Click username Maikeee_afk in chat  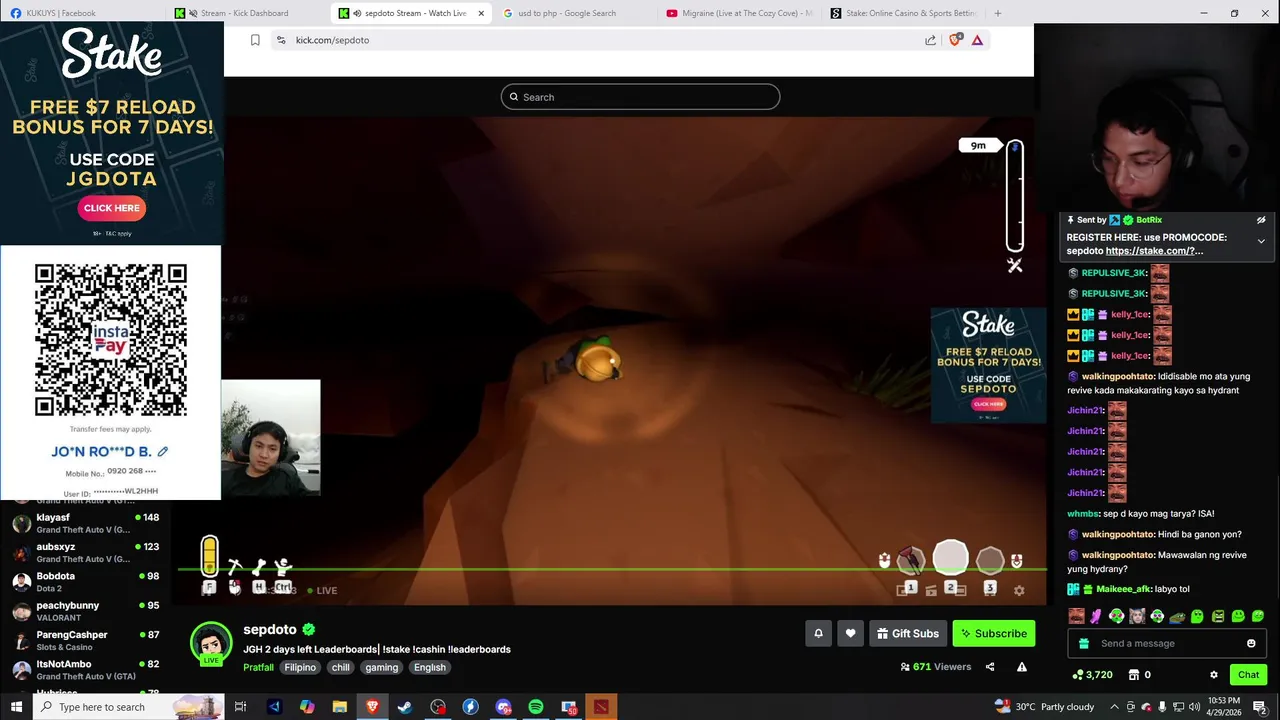pos(1123,589)
